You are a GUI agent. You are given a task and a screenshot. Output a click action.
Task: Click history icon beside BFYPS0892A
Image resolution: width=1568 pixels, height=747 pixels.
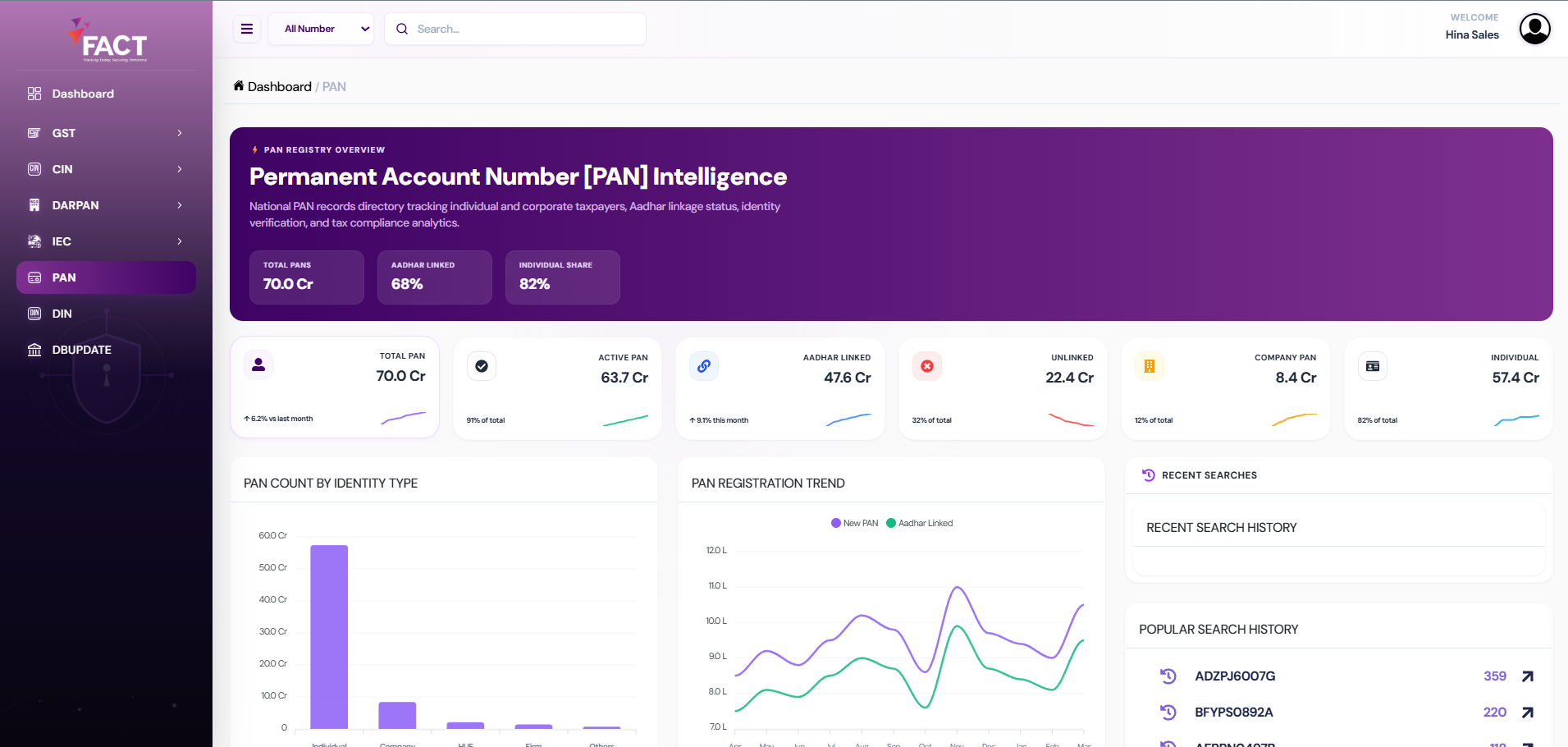(x=1168, y=713)
